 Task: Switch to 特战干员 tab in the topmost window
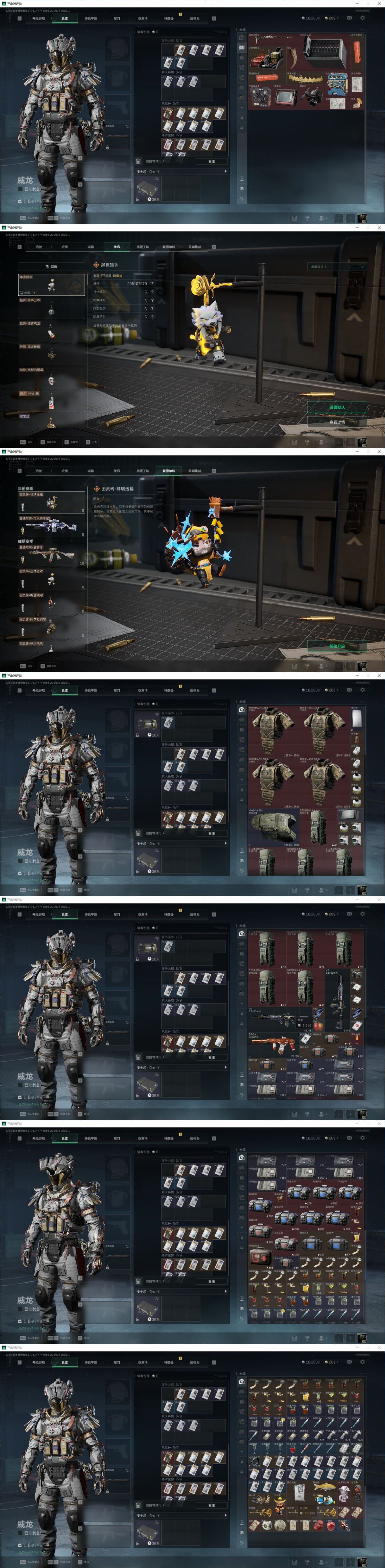pyautogui.click(x=90, y=18)
